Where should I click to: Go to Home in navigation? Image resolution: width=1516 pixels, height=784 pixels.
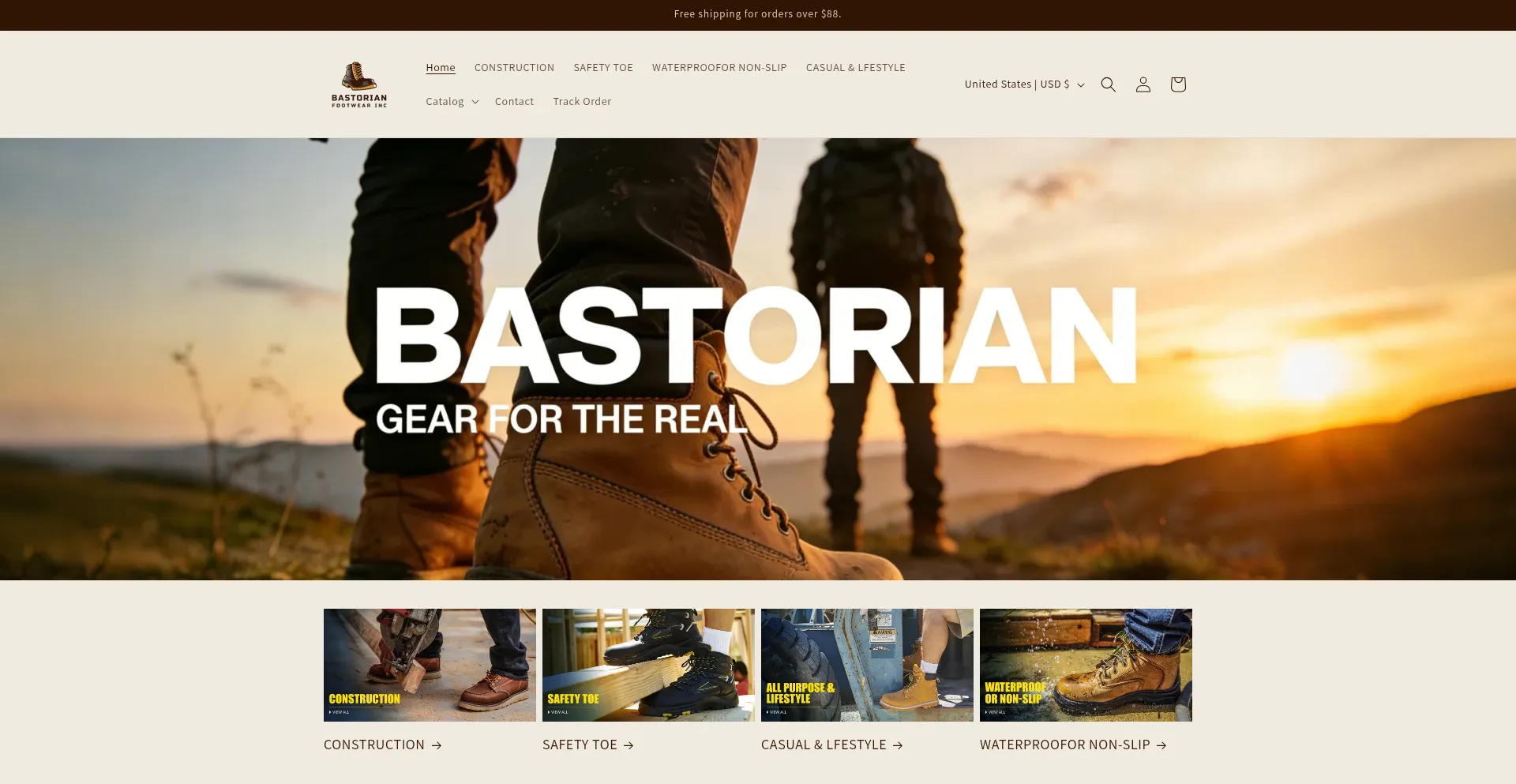[441, 68]
